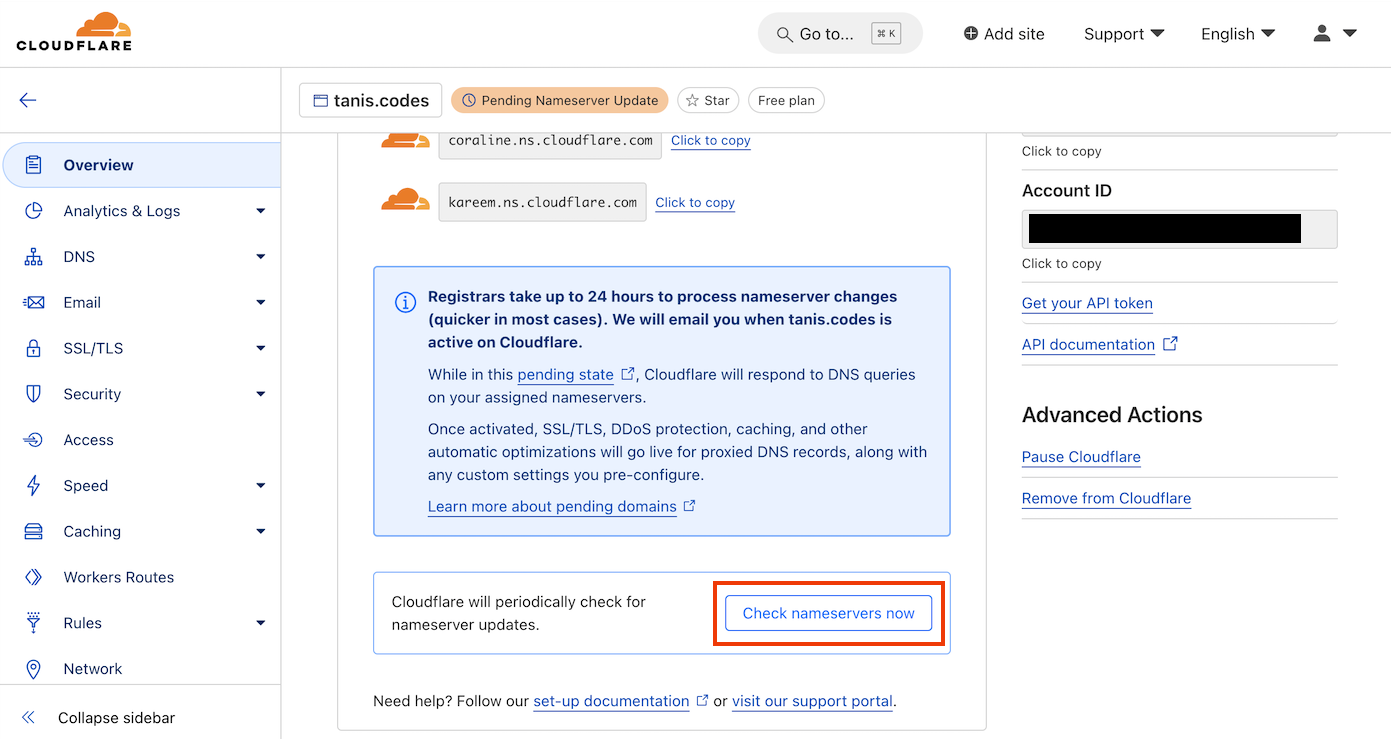The height and width of the screenshot is (739, 1391).
Task: Click the Caching drive icon
Action: pyautogui.click(x=34, y=532)
